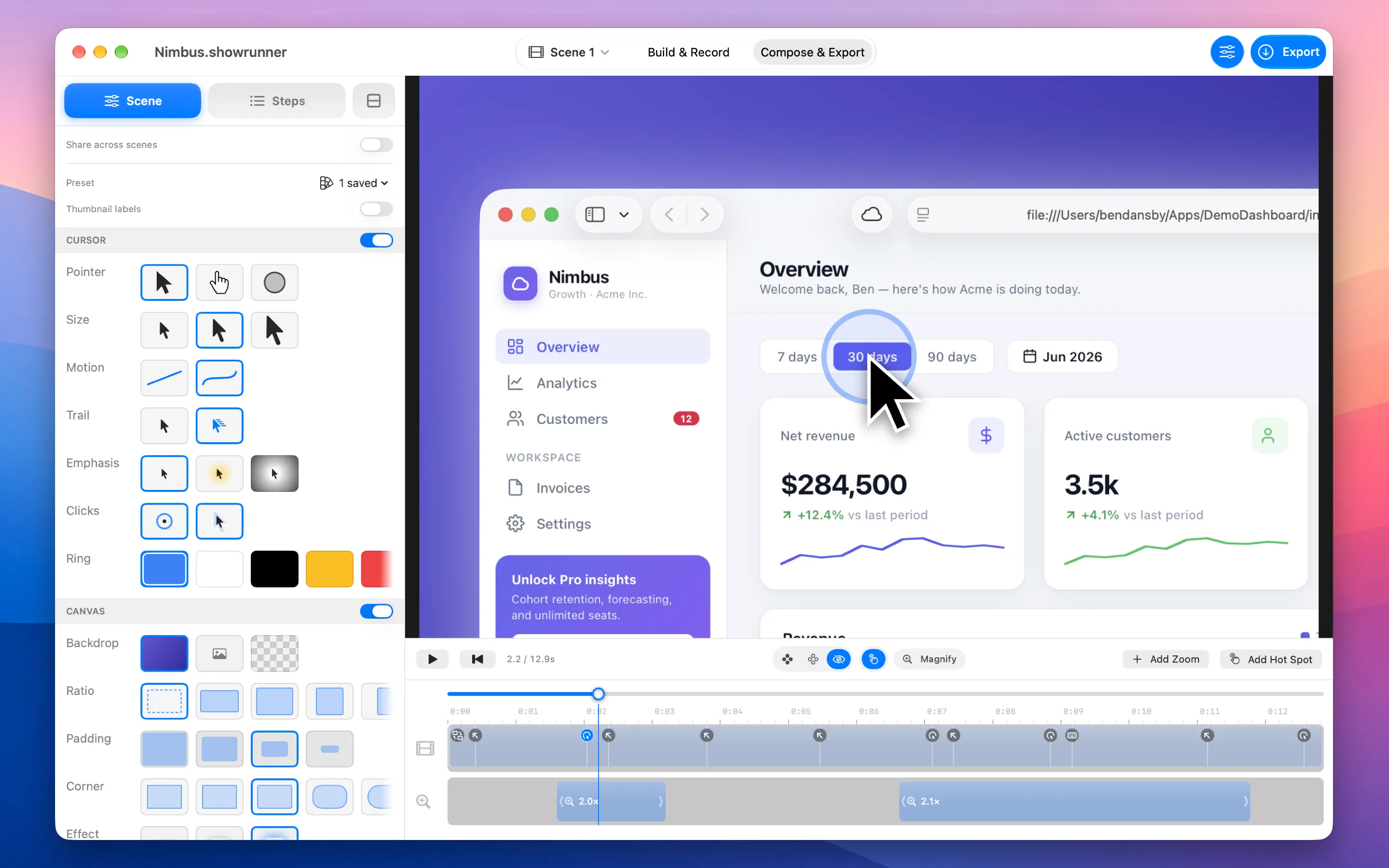Select the yellow glow emphasis option
The width and height of the screenshot is (1389, 868).
coord(219,474)
